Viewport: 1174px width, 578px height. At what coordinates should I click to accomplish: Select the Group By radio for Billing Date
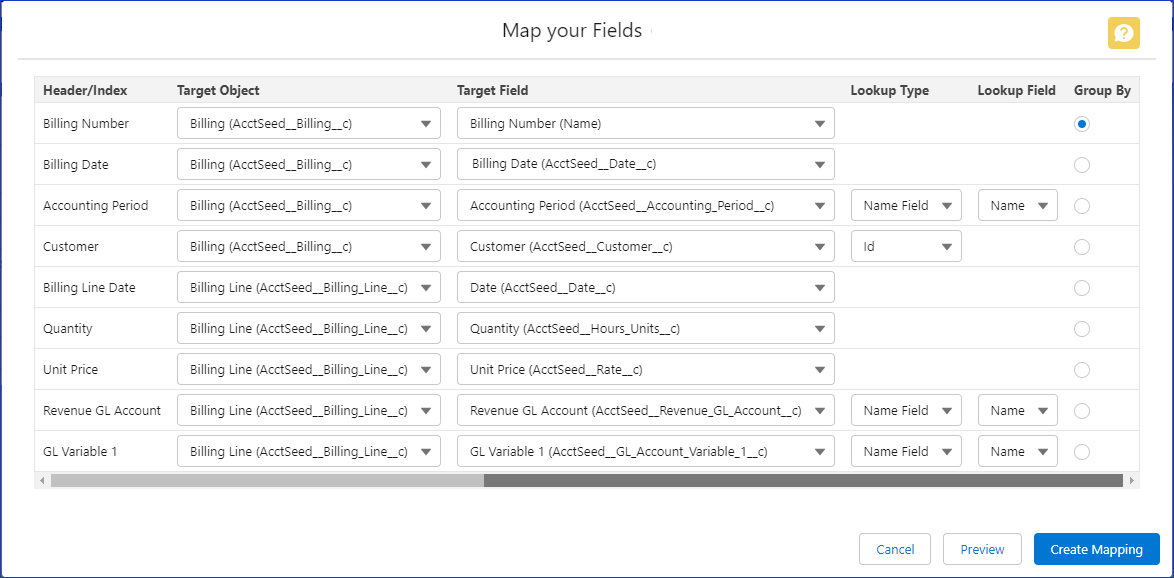tap(1081, 164)
